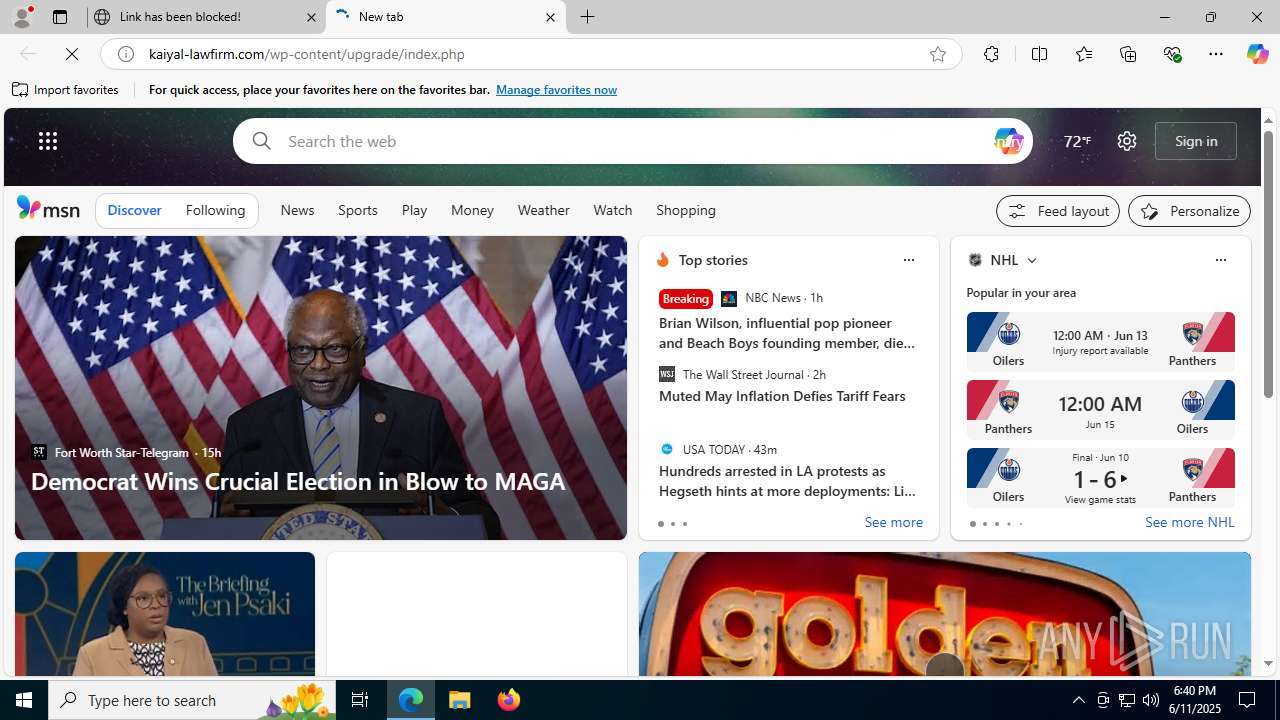Image resolution: width=1280 pixels, height=720 pixels.
Task: Open notification center icon
Action: point(1248,700)
